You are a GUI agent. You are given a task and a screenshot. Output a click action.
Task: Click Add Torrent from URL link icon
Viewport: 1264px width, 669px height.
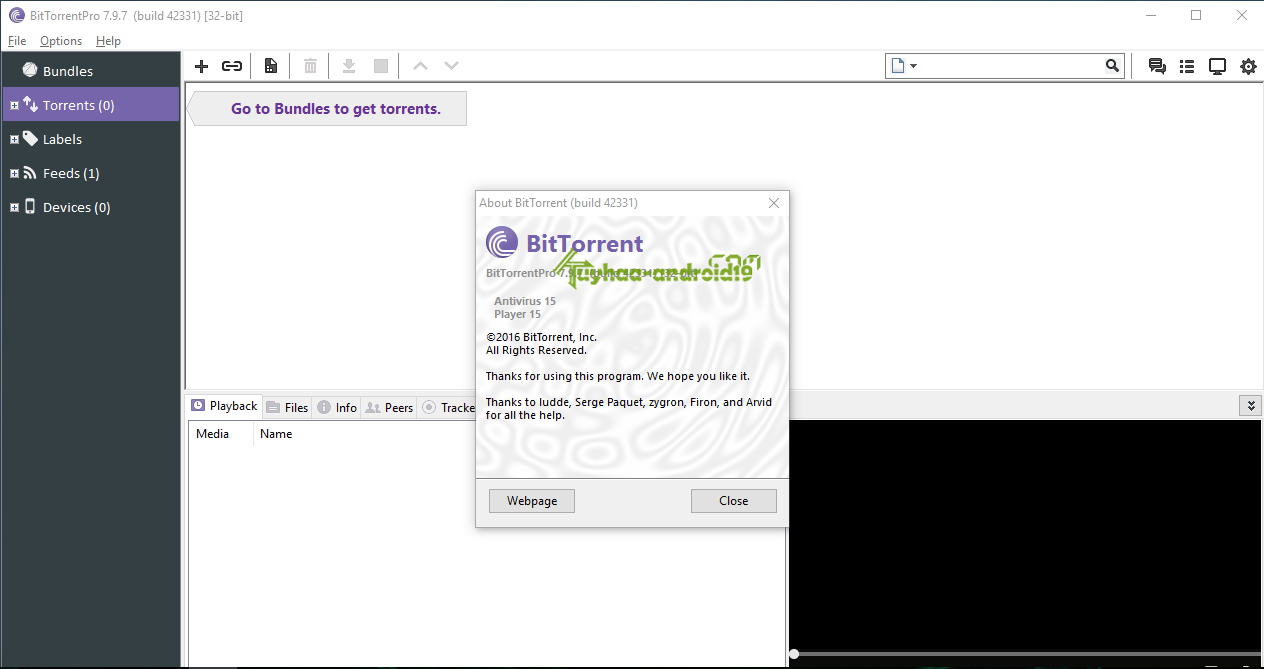tap(232, 66)
